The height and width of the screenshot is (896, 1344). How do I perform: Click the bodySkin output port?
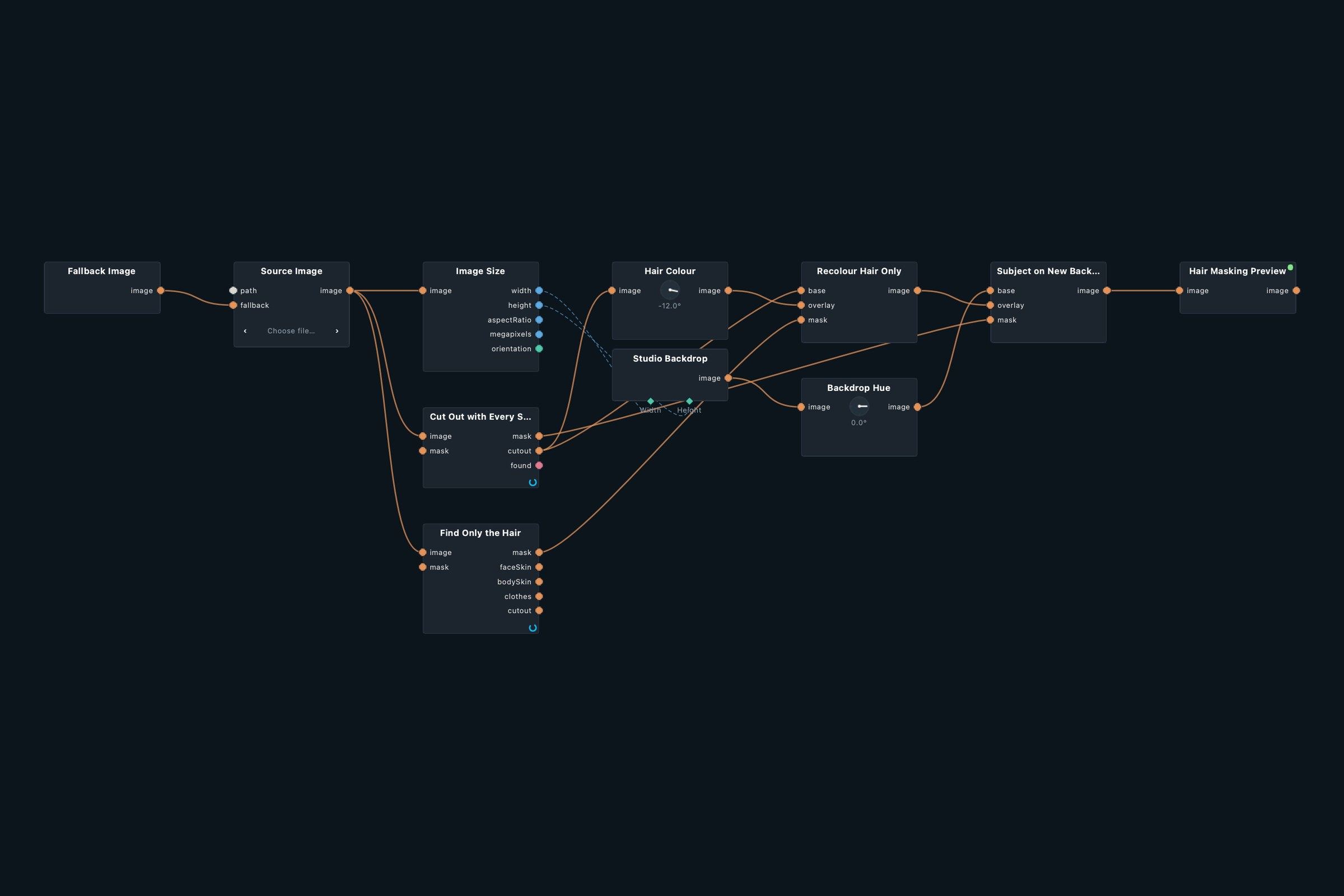click(x=539, y=582)
